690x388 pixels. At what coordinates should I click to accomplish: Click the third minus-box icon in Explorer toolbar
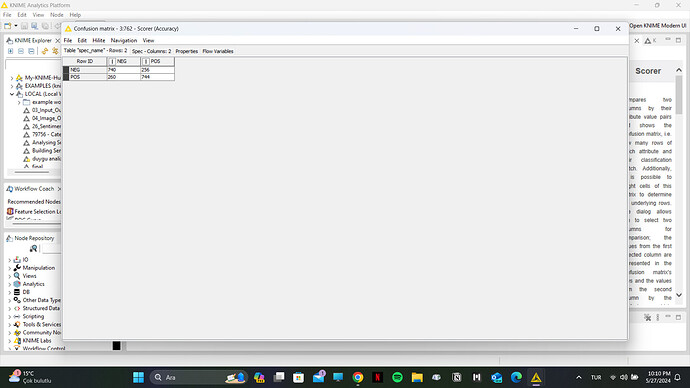(31, 51)
